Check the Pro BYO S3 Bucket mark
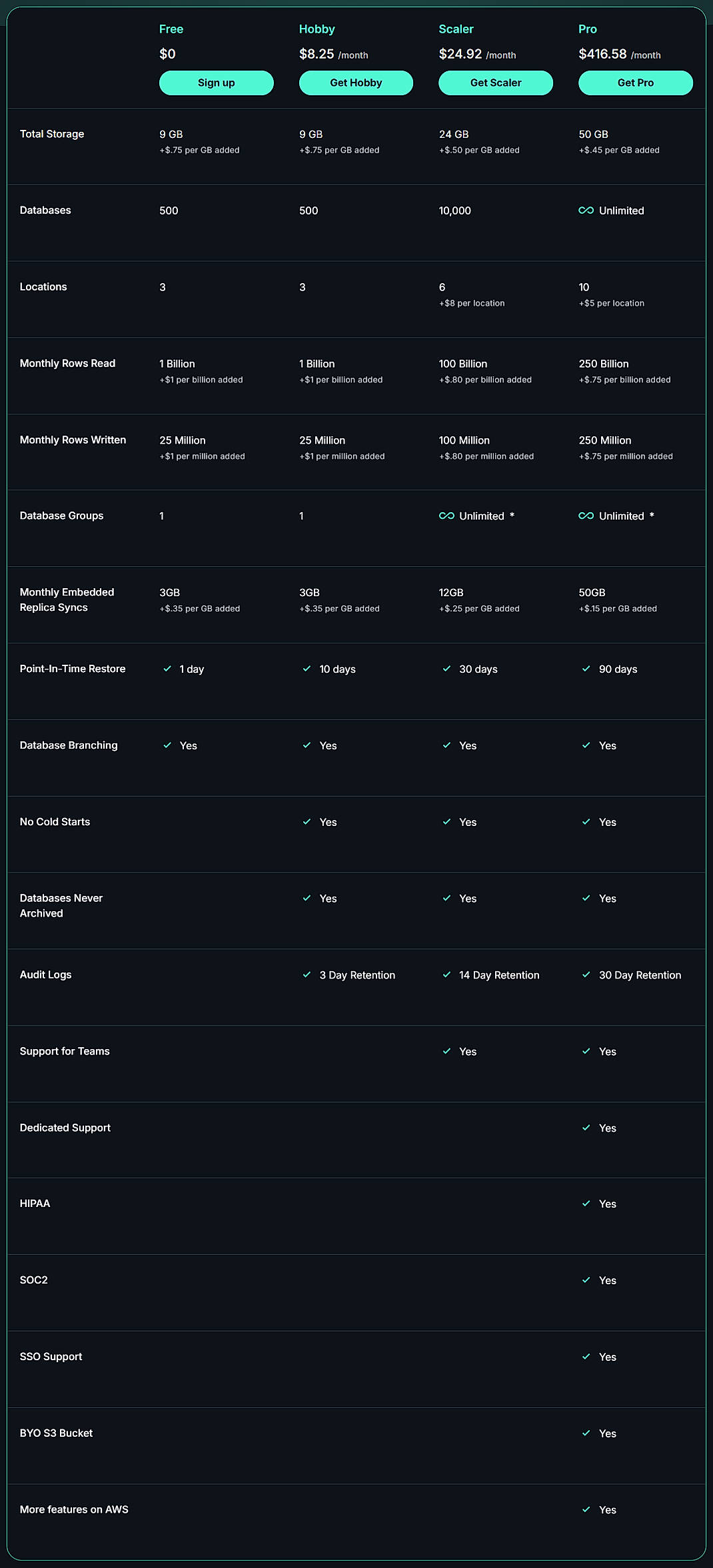This screenshot has height=1568, width=713. point(586,1433)
